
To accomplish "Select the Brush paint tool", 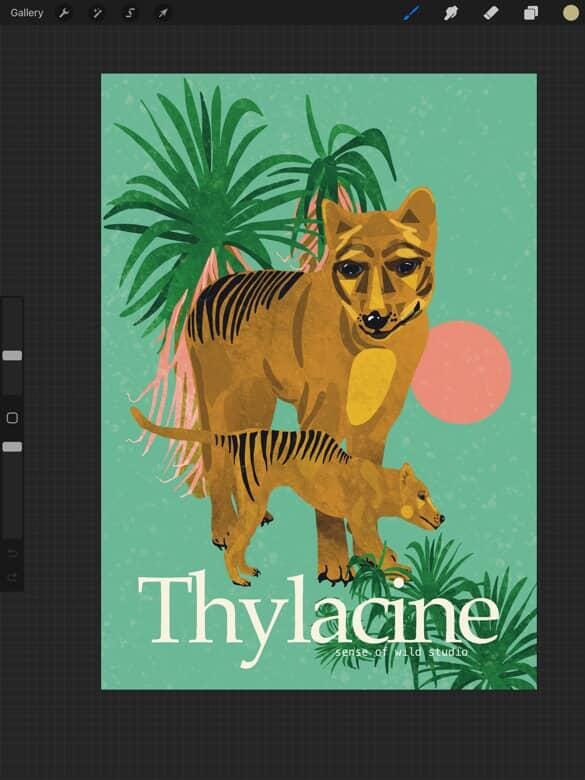I will tap(411, 13).
